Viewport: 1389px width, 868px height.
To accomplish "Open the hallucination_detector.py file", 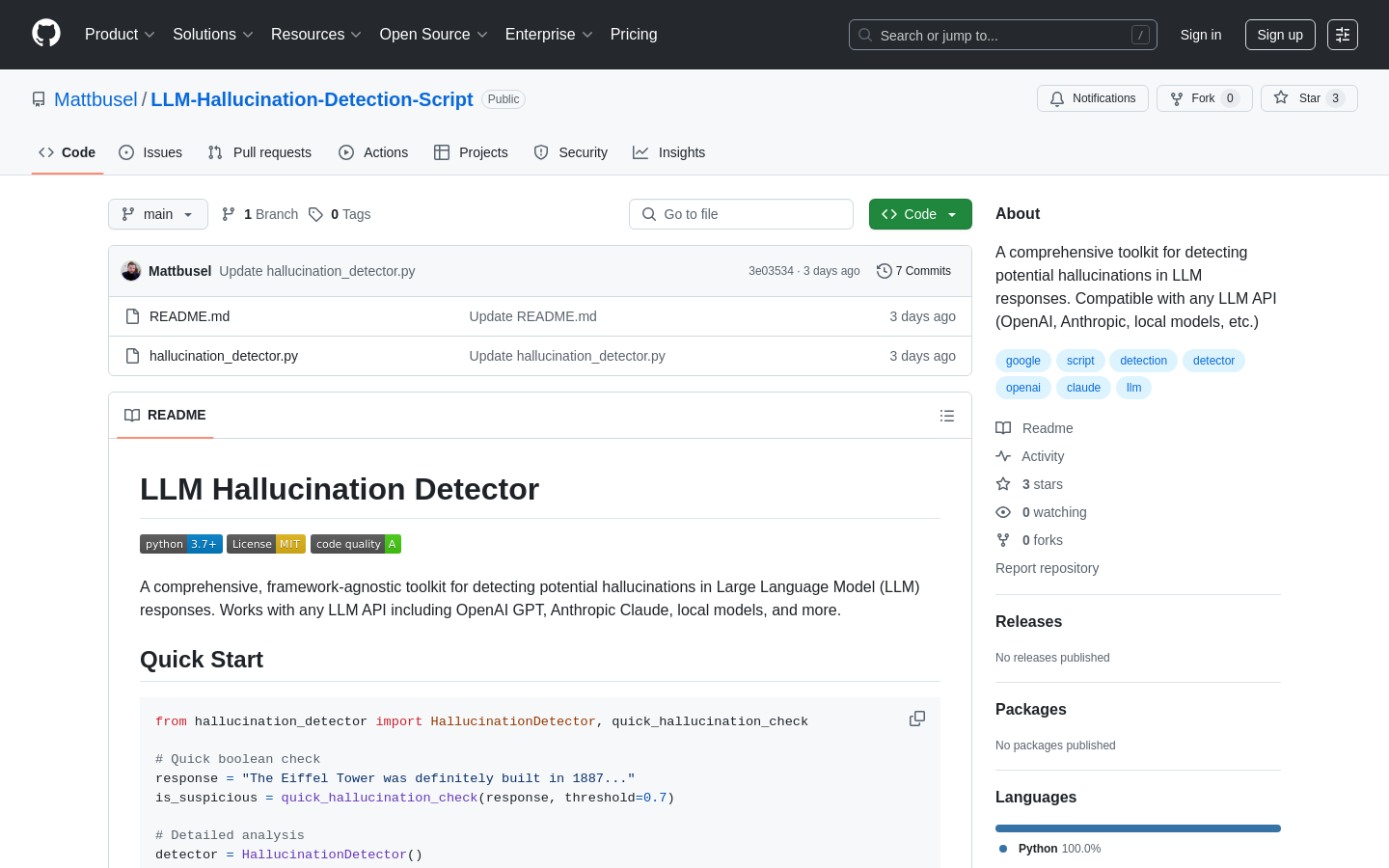I will point(224,356).
